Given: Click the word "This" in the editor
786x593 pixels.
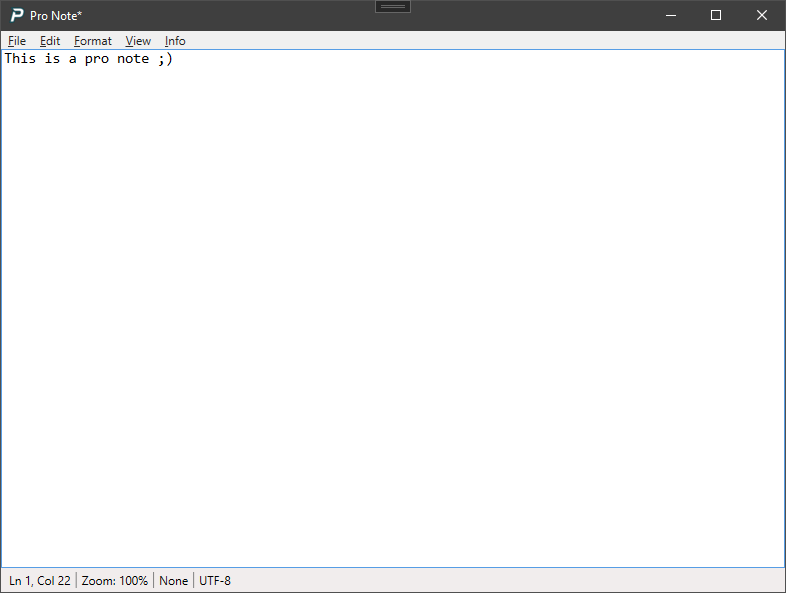Looking at the screenshot, I should pyautogui.click(x=21, y=59).
